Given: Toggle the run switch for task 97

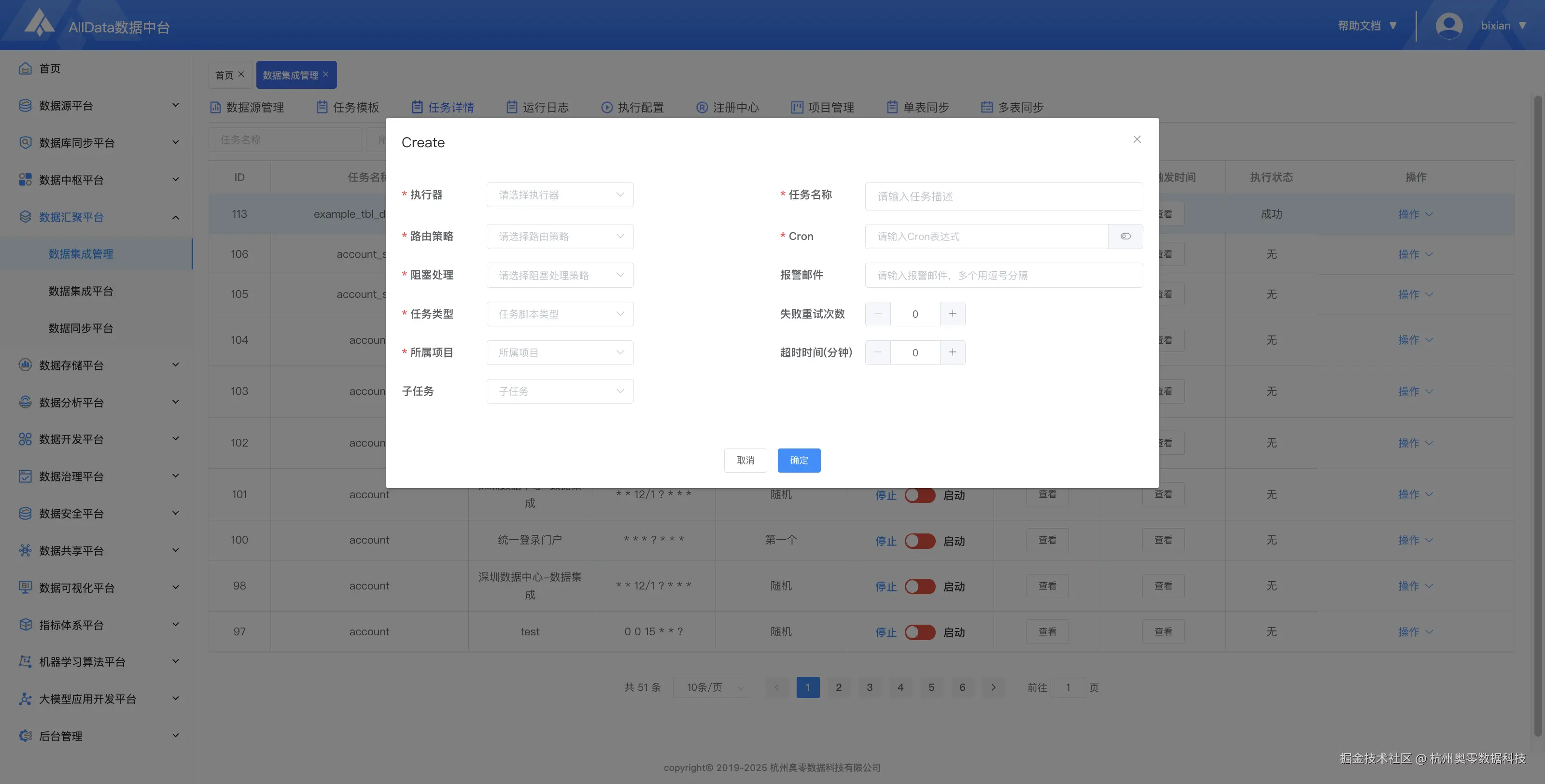Looking at the screenshot, I should pos(919,632).
